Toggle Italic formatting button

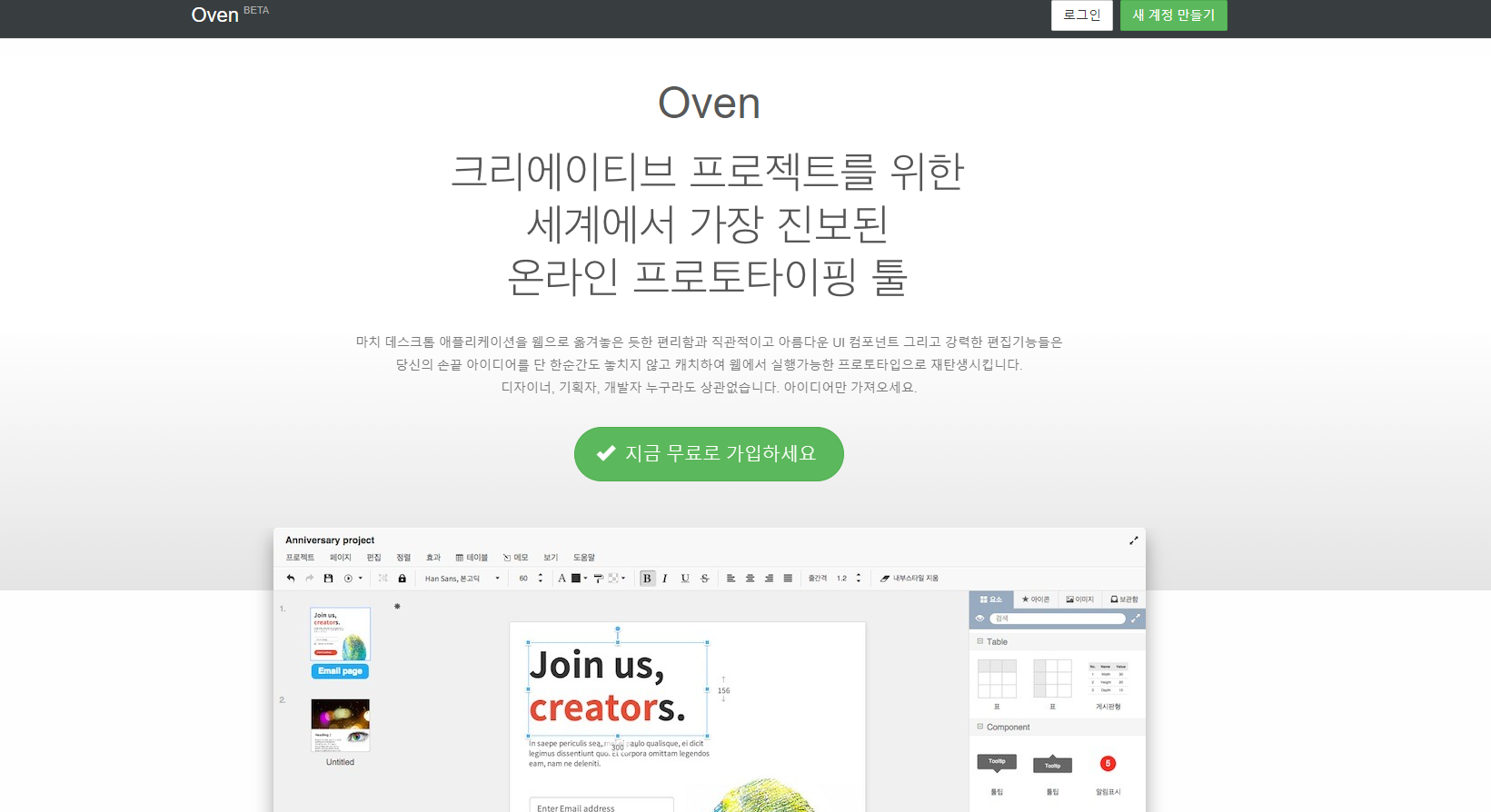pos(665,579)
